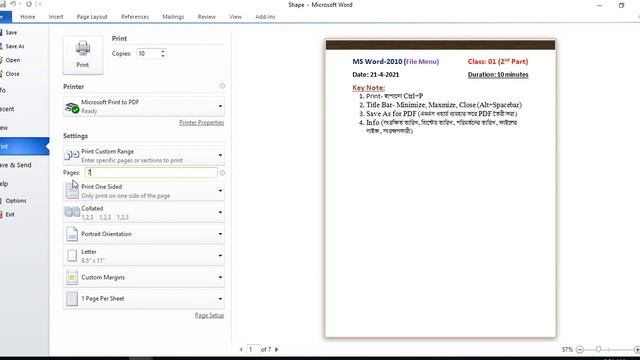Screen dimensions: 640x360
Task: Click the customize Quick Access Toolbar arrow
Action: pos(39,4)
